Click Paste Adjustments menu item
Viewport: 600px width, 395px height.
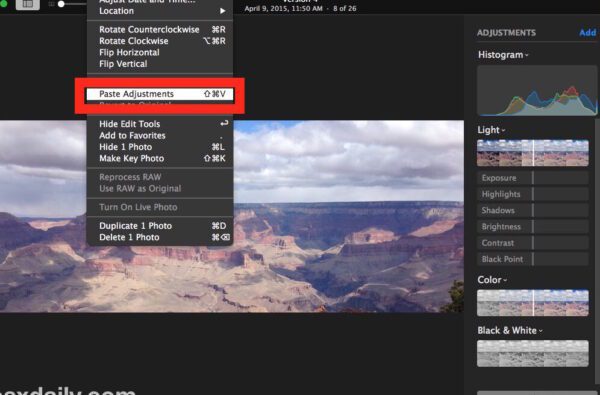160,94
